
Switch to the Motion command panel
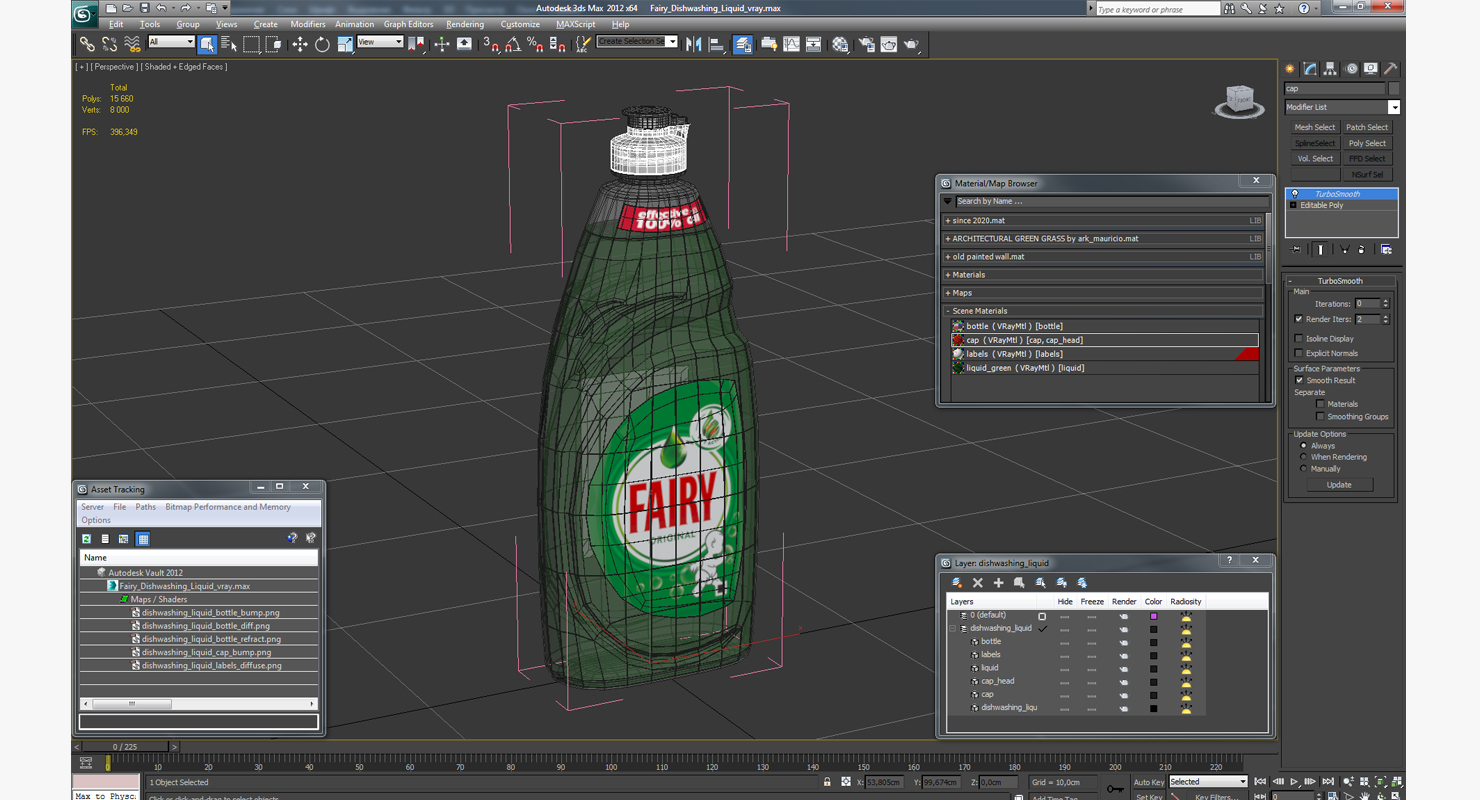[1351, 69]
